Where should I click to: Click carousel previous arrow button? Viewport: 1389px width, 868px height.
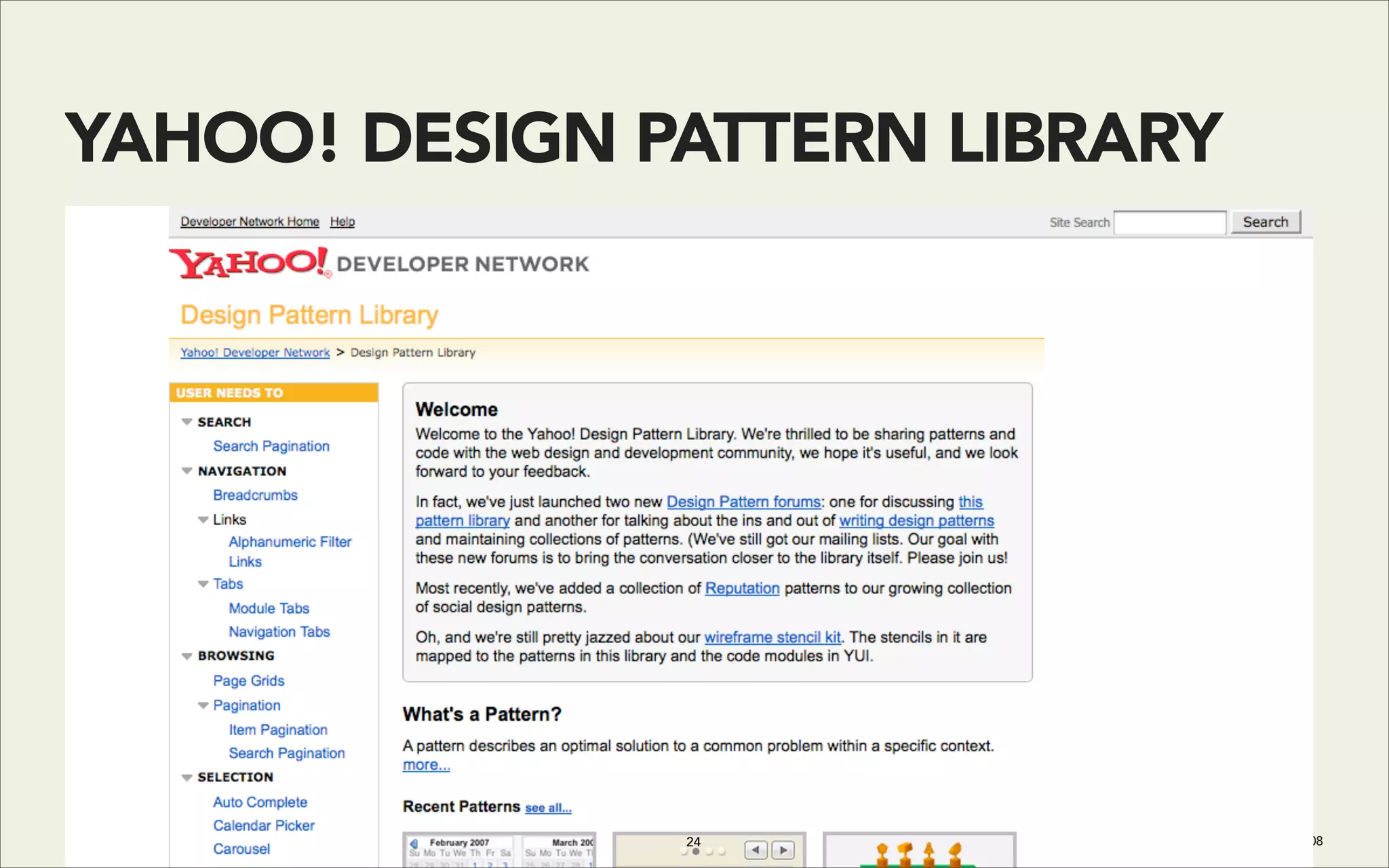756,850
